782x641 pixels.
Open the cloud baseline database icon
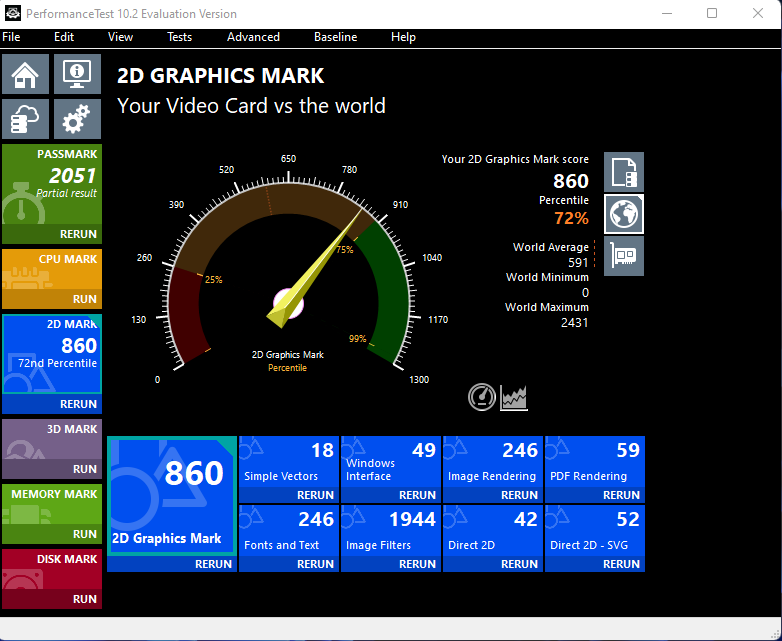pyautogui.click(x=25, y=119)
